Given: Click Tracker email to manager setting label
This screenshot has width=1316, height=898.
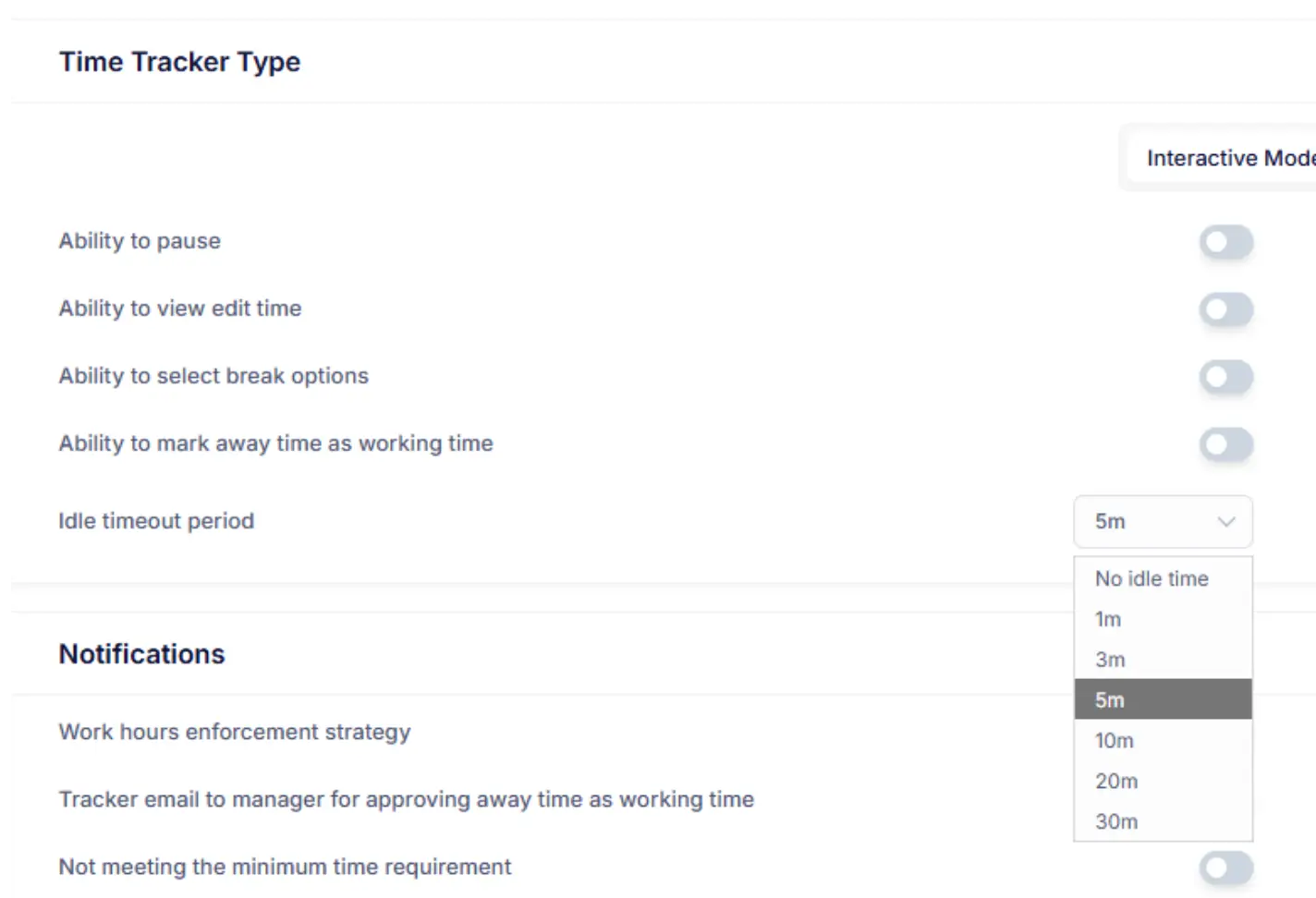Looking at the screenshot, I should click(x=406, y=800).
